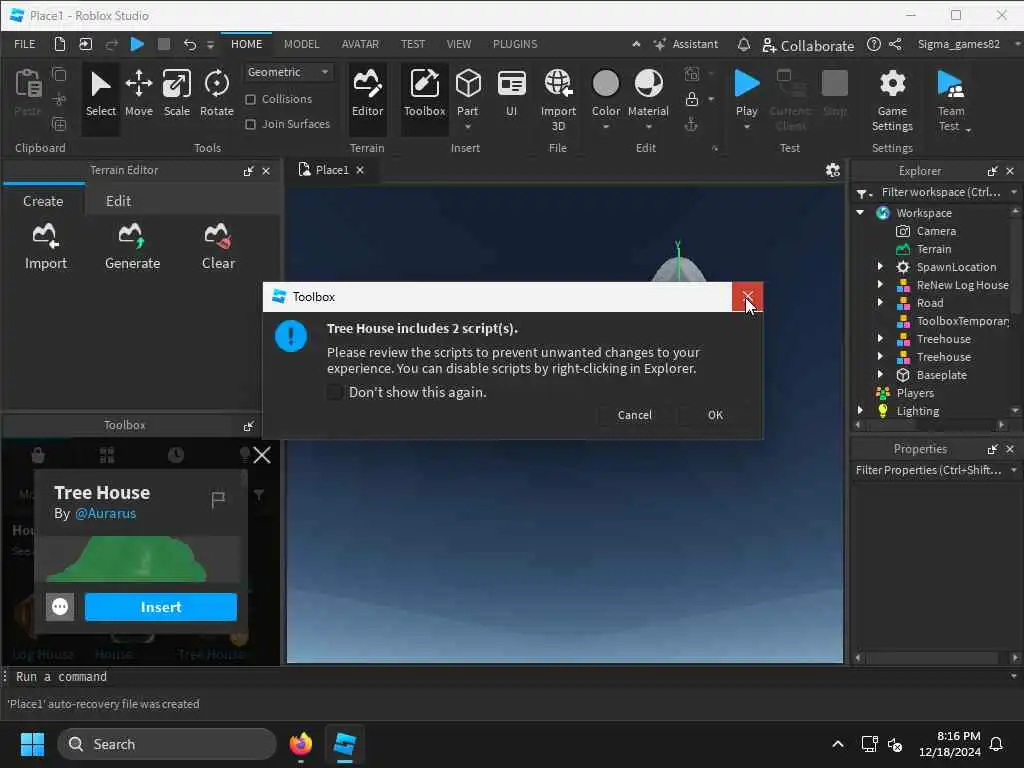Insert a new Part
1024x768 pixels.
[x=468, y=98]
